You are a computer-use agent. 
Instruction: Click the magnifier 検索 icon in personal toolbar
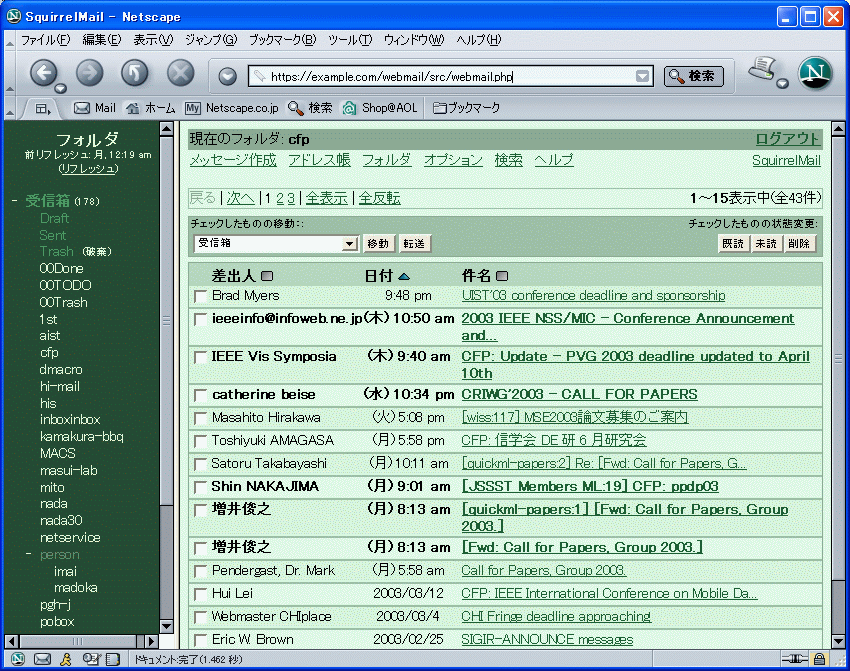point(295,108)
